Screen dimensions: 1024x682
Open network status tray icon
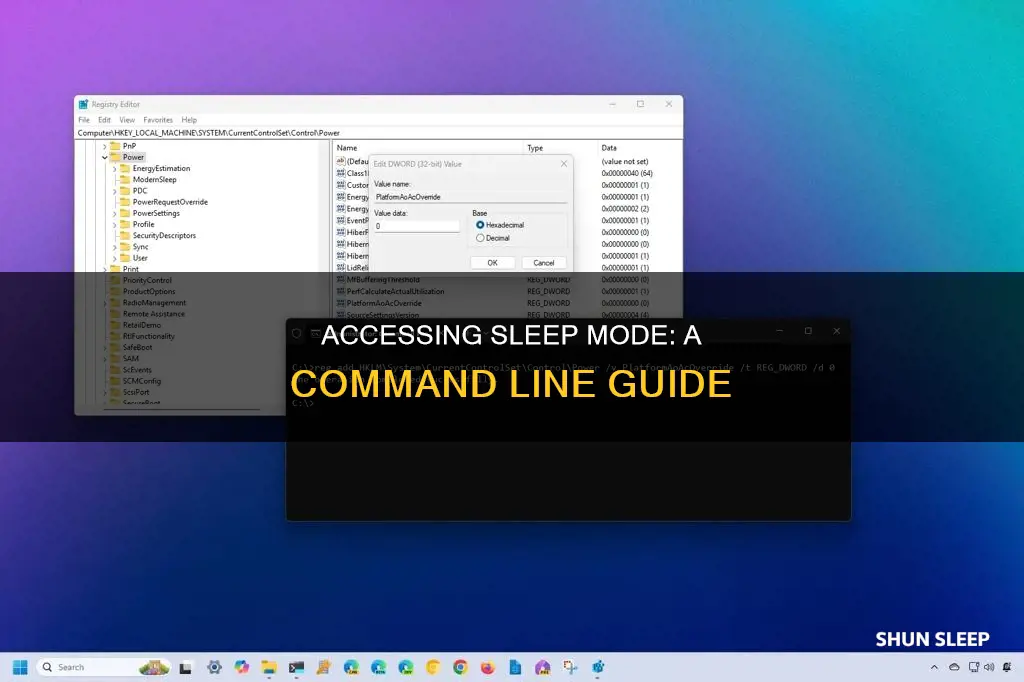[x=974, y=667]
